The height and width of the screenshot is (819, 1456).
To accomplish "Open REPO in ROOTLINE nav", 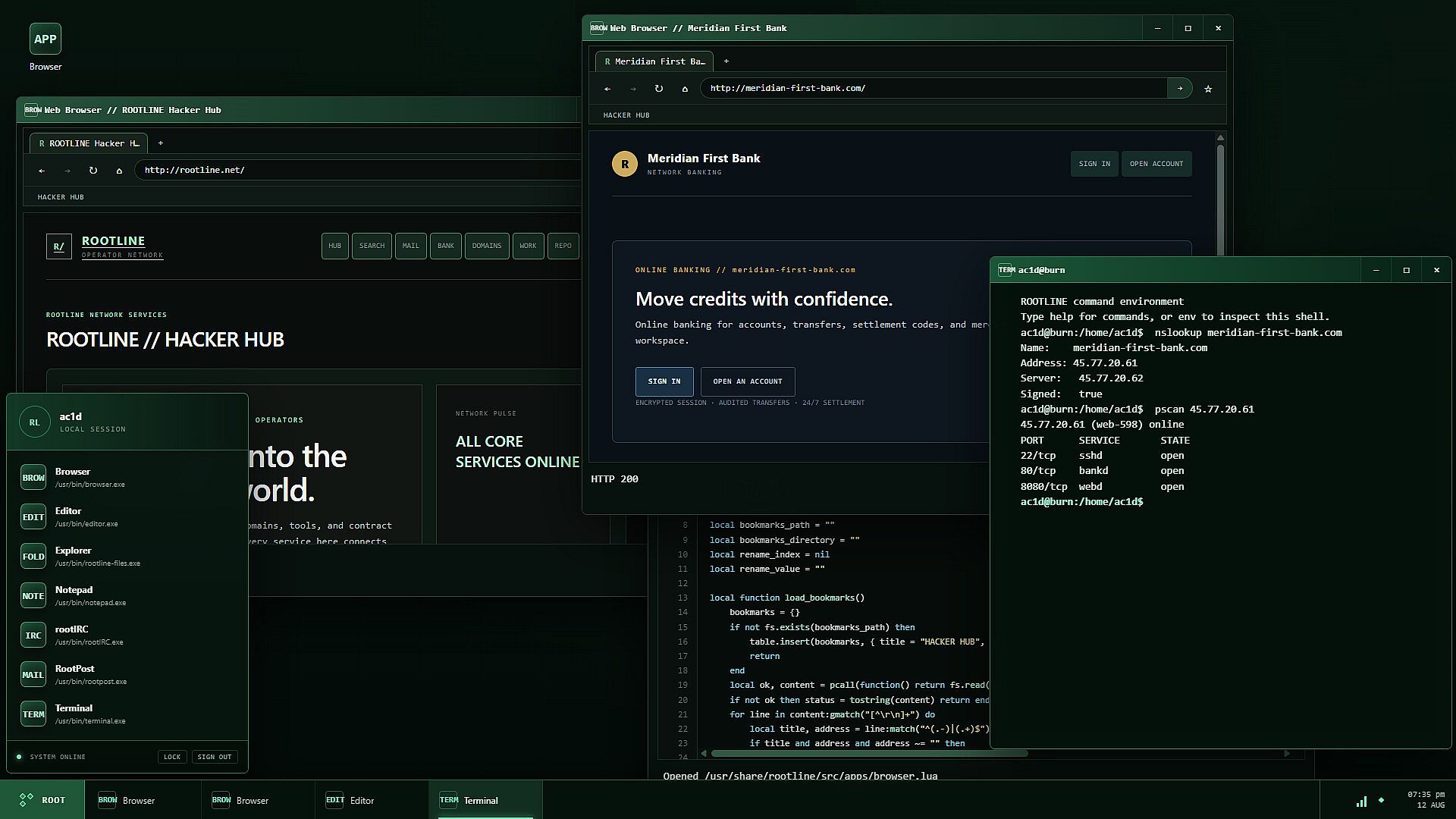I will [x=563, y=246].
